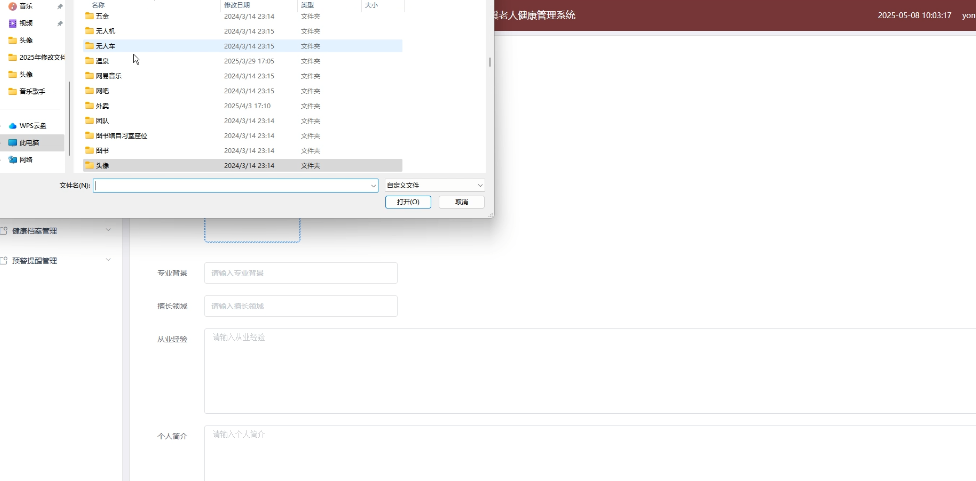
Task: Click the pin icon beside 音乐
Action: 60,6
